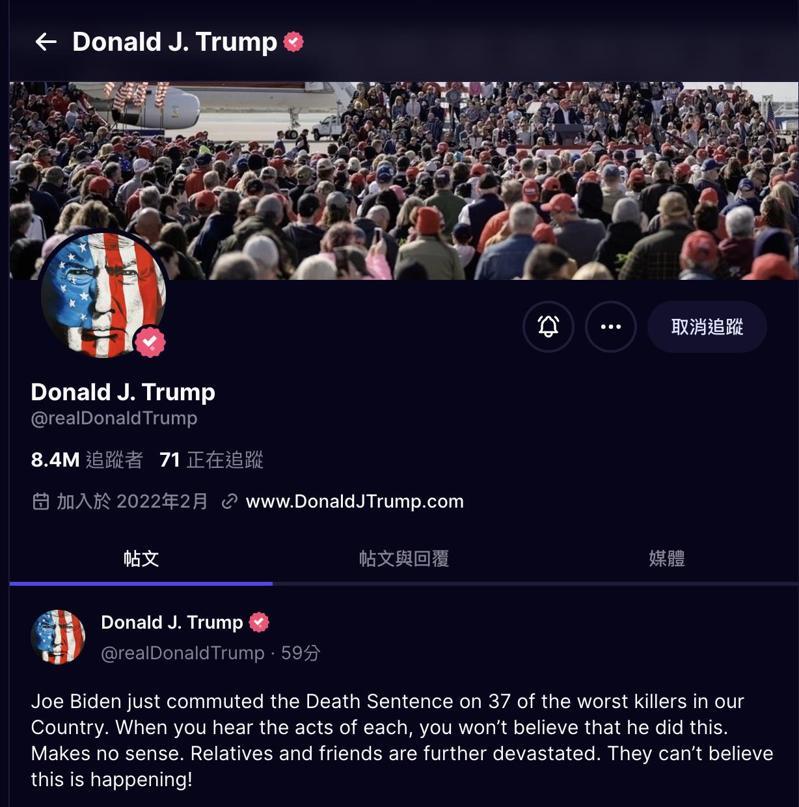View the 71 正在追蹤 following list
Viewport: 799px width, 807px height.
click(x=211, y=460)
